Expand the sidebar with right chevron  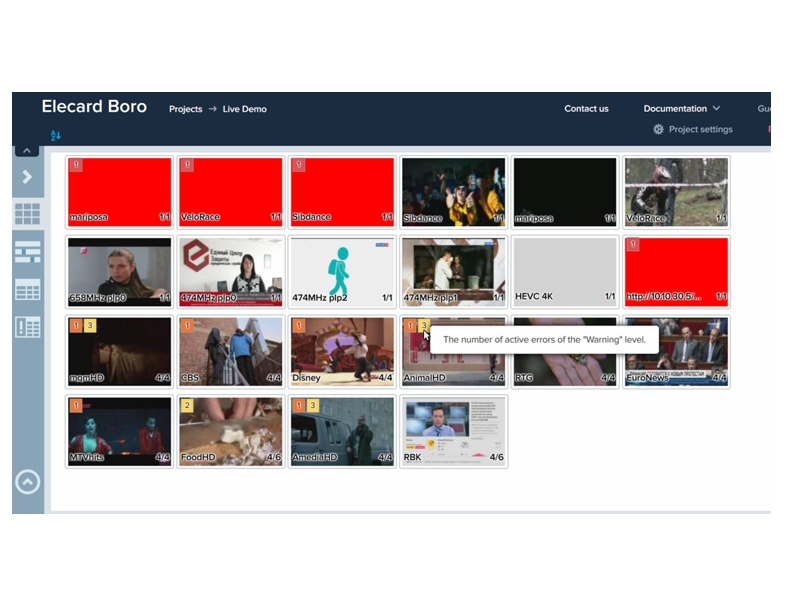(28, 177)
